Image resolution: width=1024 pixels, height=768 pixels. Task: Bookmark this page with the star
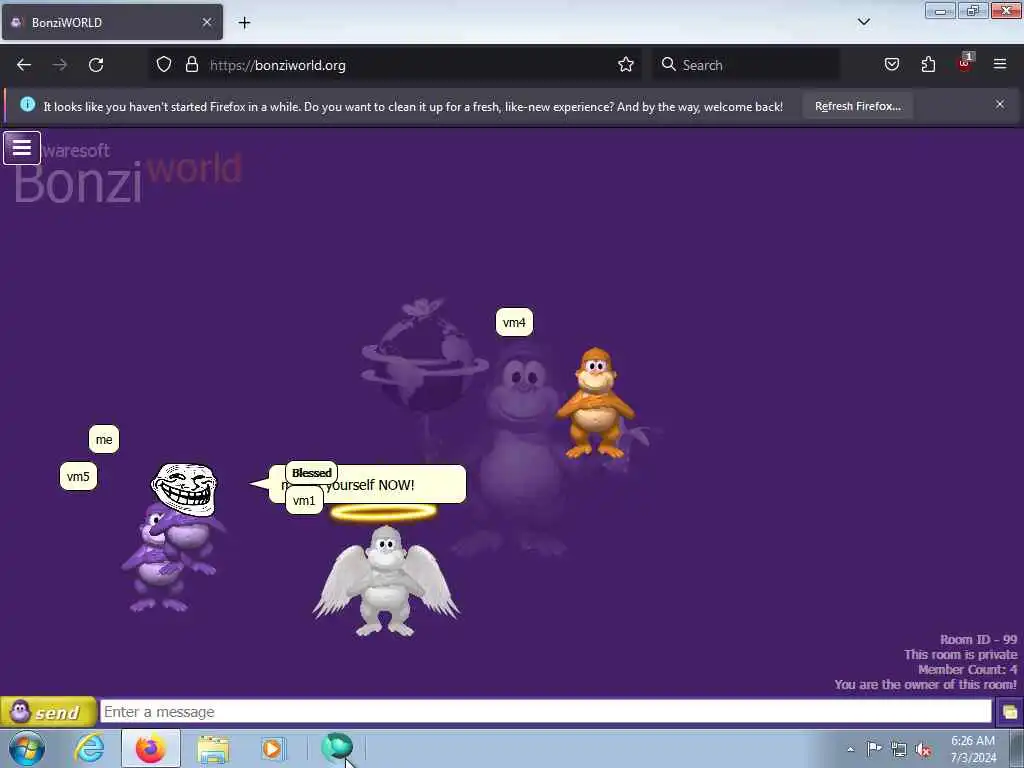point(626,65)
